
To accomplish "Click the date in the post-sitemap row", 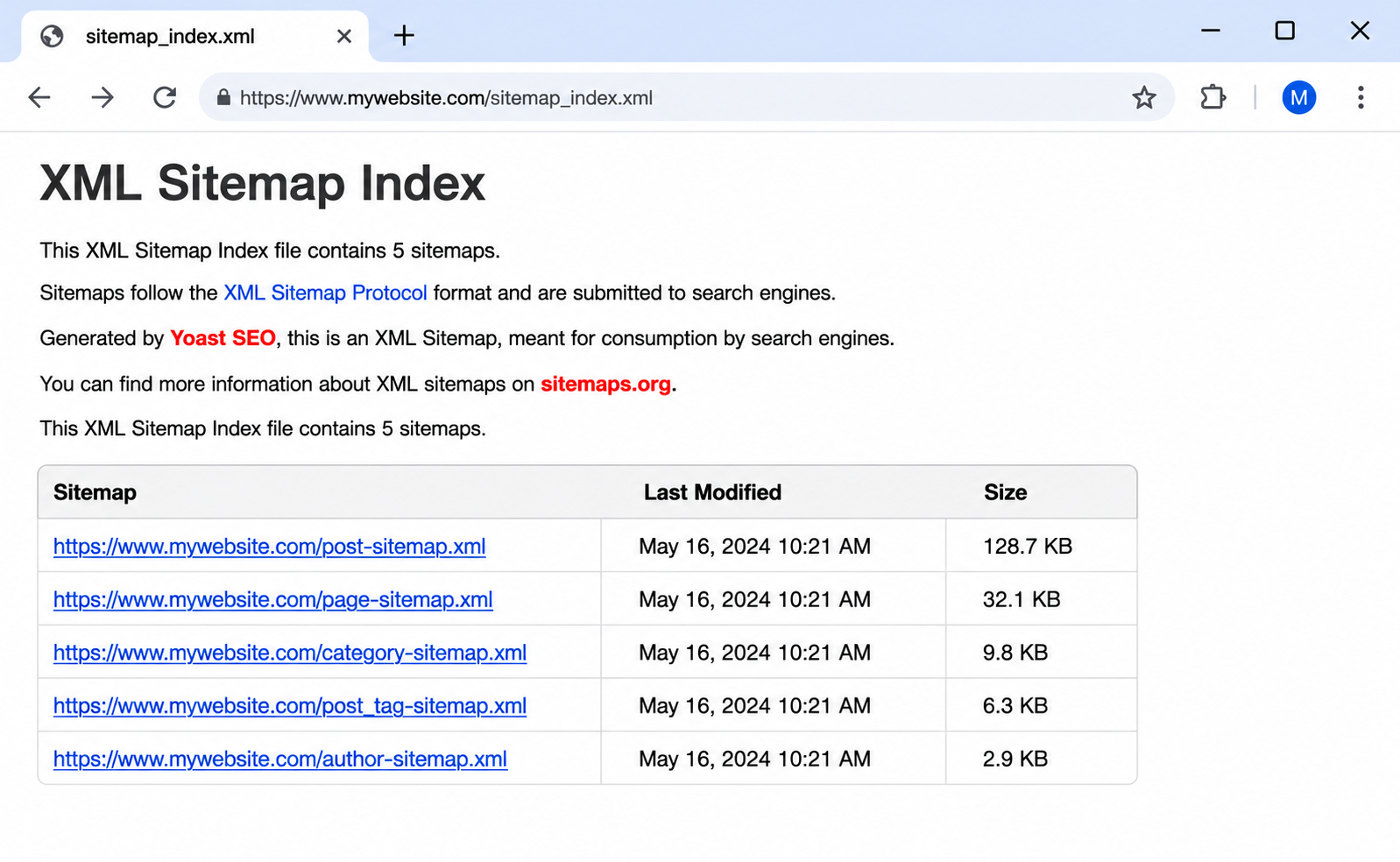I will (x=754, y=547).
